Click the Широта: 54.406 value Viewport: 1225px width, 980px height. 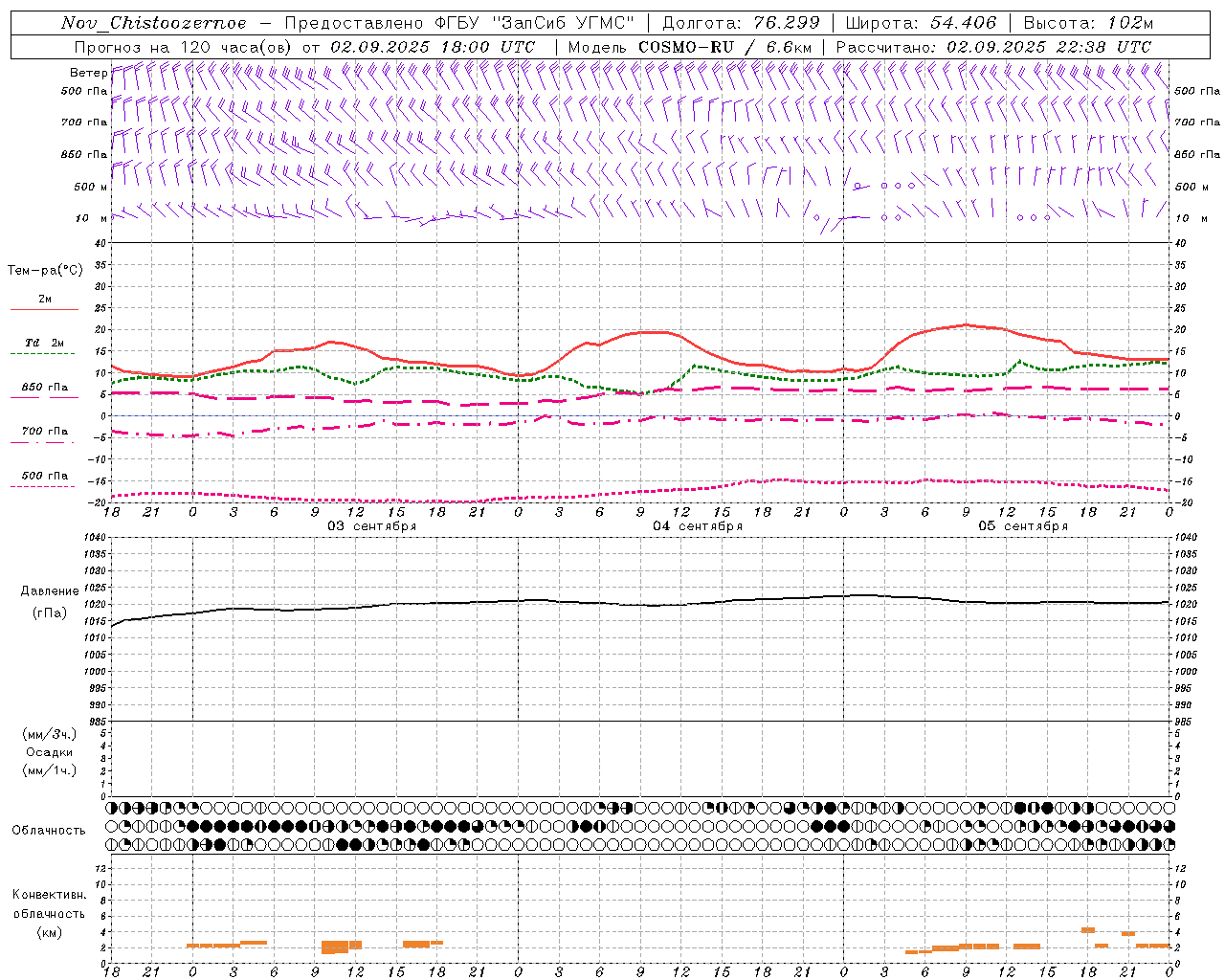pyautogui.click(x=921, y=23)
